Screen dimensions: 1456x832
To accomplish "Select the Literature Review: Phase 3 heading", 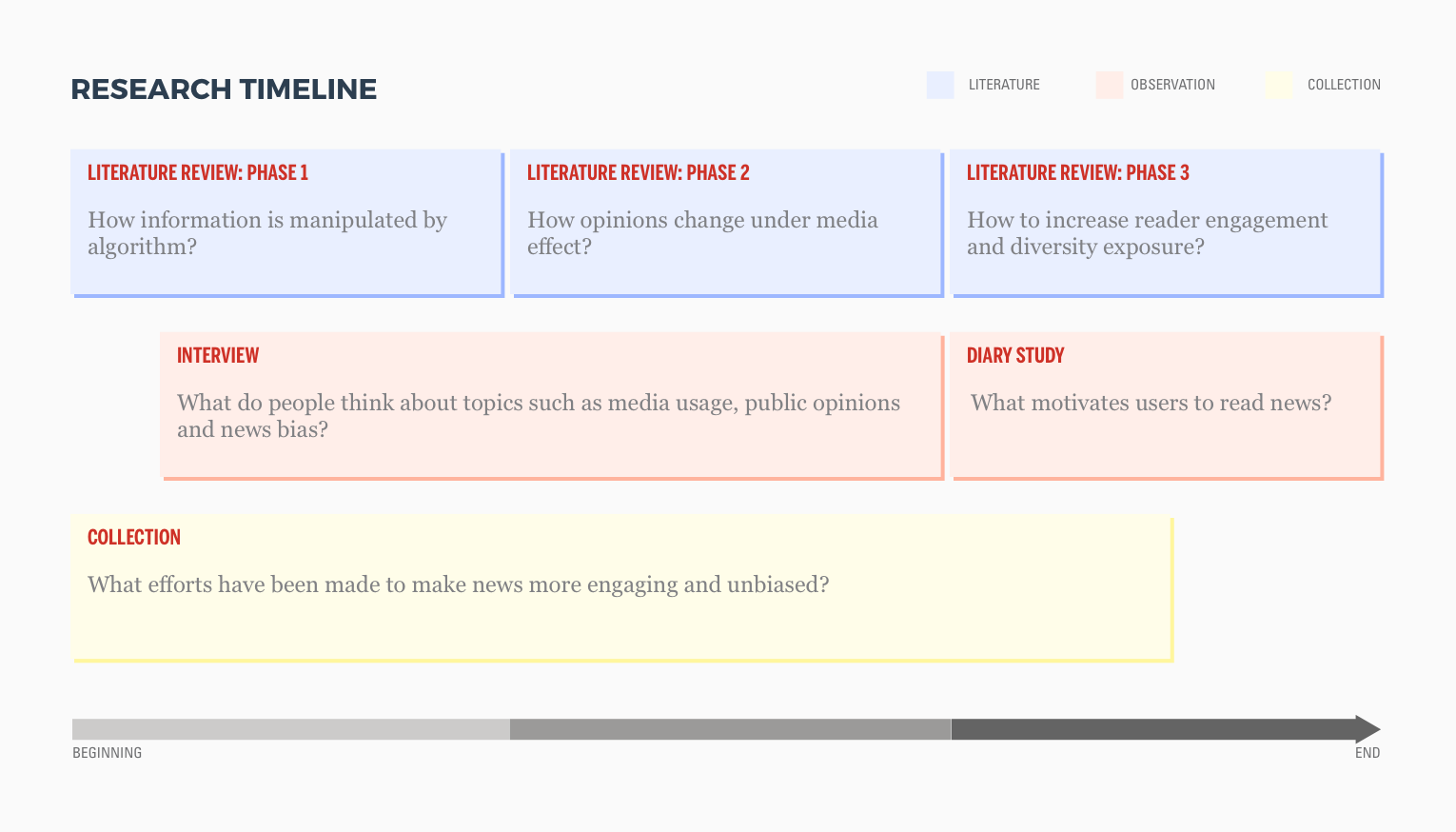I will tap(1077, 172).
